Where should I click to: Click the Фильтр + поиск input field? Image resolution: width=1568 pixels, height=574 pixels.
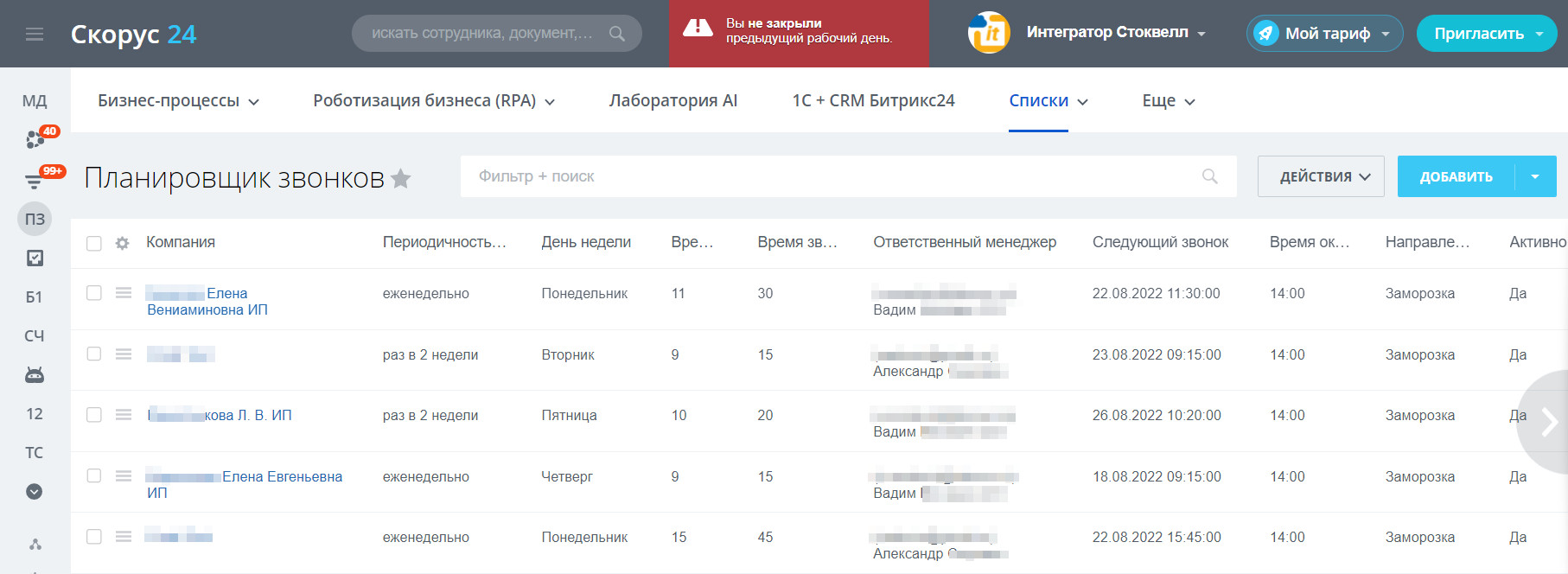pyautogui.click(x=830, y=176)
